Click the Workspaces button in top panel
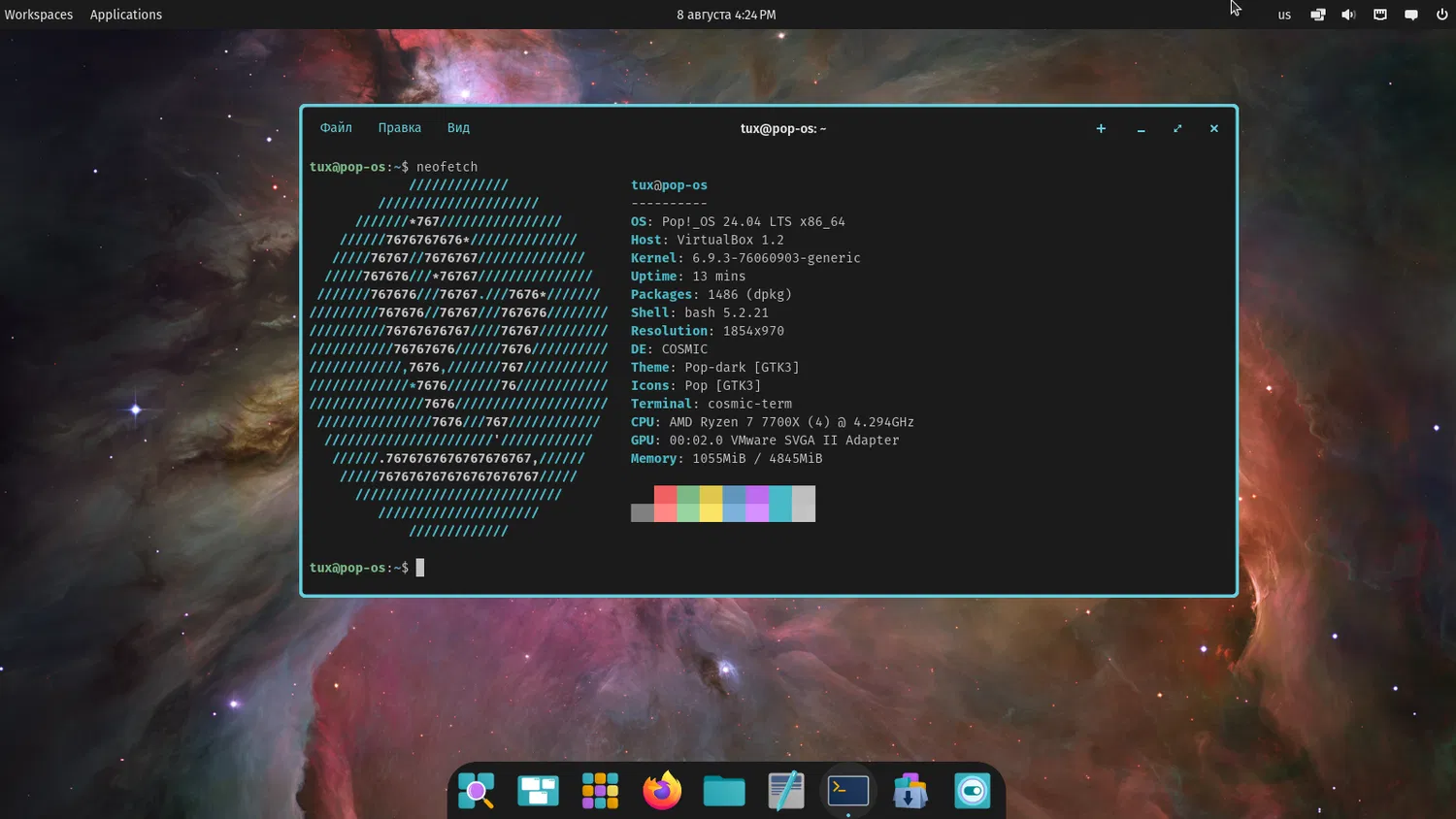1456x819 pixels. (x=39, y=15)
